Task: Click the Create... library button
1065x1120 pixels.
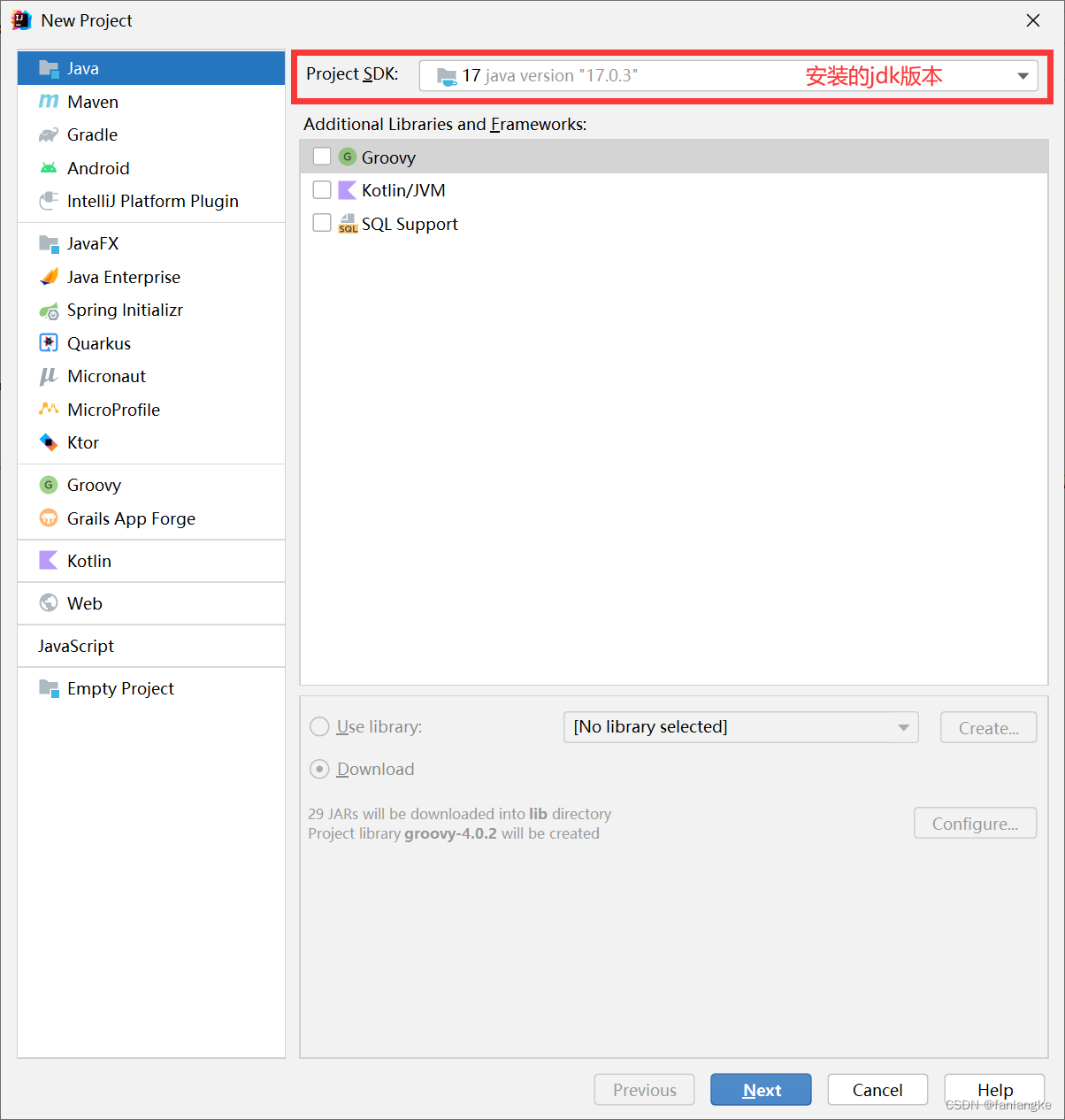Action: click(988, 727)
